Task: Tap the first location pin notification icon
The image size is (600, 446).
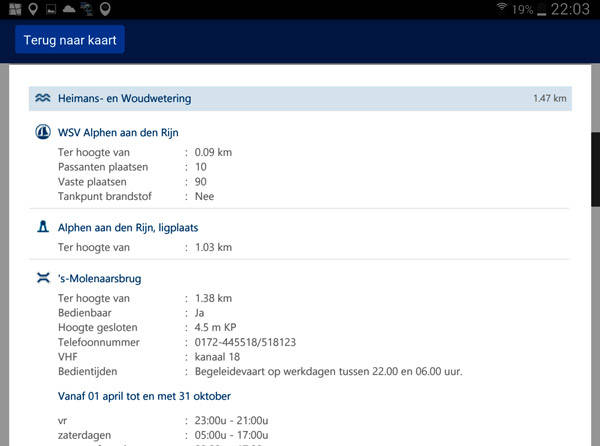Action: coord(33,9)
